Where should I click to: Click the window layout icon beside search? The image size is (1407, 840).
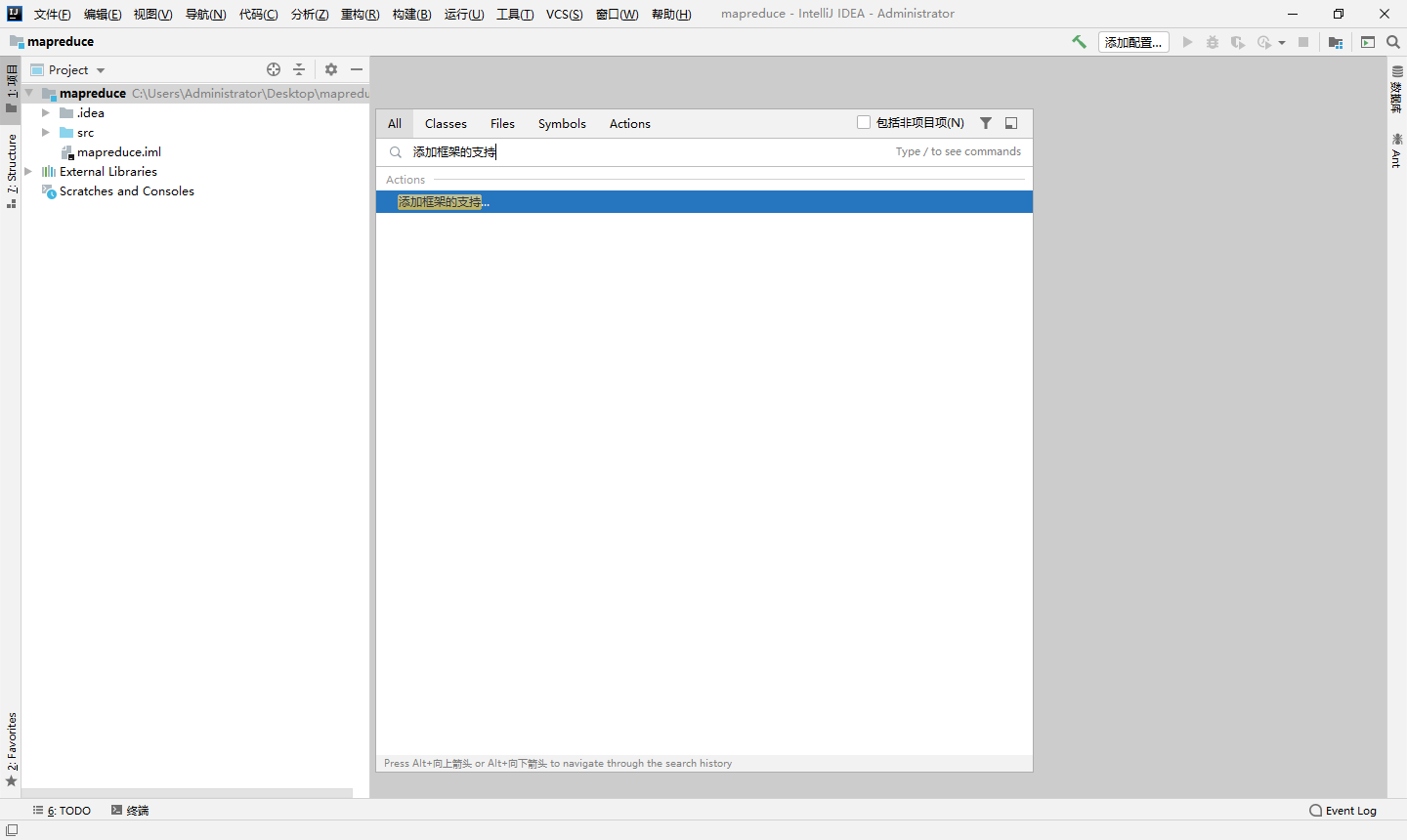(1368, 42)
